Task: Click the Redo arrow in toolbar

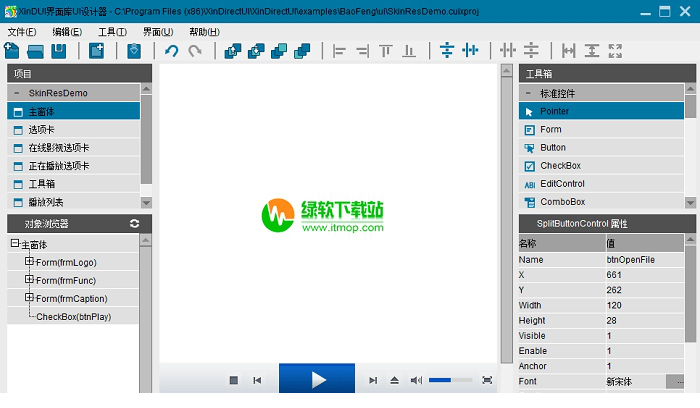Action: click(x=195, y=51)
